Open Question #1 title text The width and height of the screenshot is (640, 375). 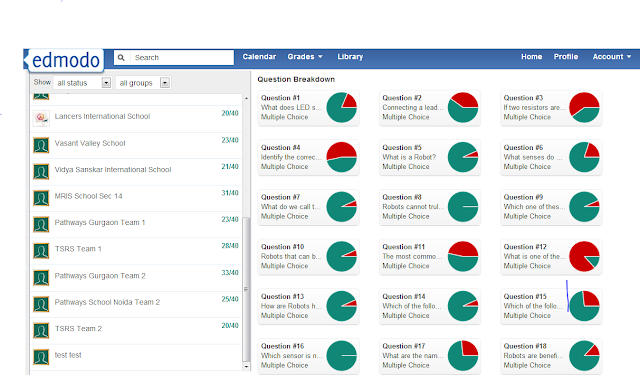coord(280,98)
